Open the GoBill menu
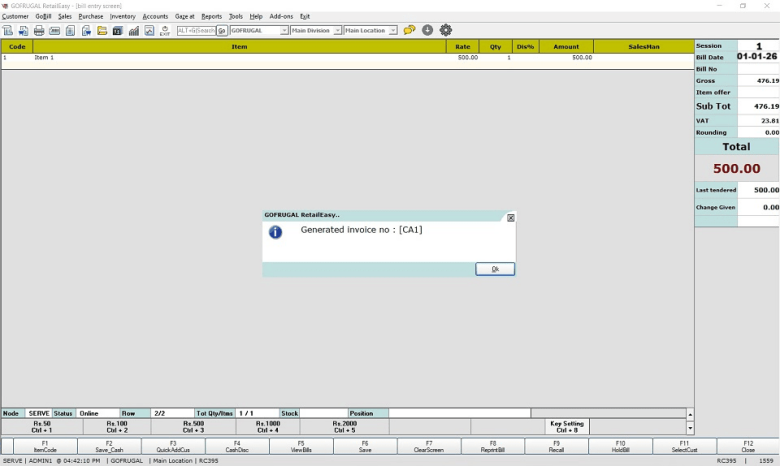The width and height of the screenshot is (780, 467). [43, 16]
